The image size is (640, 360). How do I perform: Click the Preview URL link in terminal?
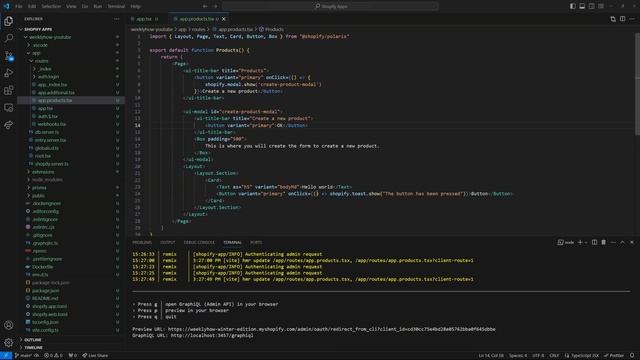331,329
